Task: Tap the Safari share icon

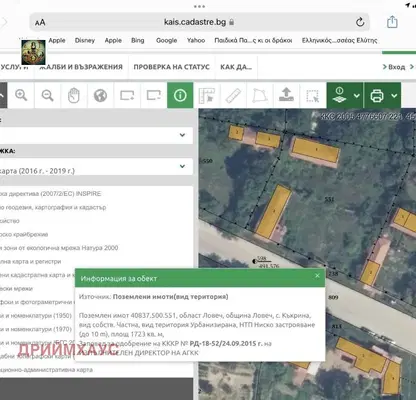Action: 392,22
